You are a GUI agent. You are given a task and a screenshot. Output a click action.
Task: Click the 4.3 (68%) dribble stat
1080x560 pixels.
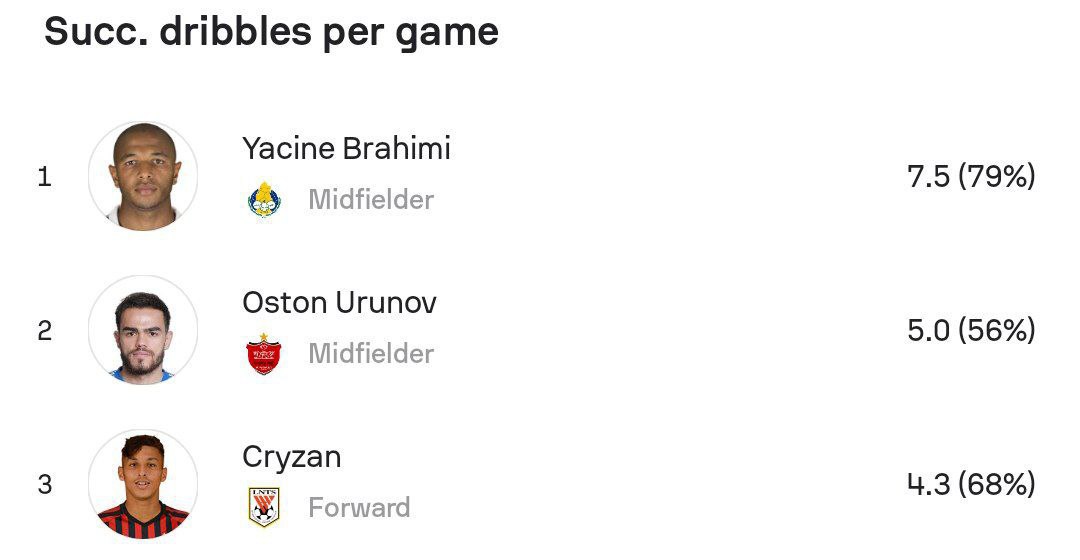(970, 485)
